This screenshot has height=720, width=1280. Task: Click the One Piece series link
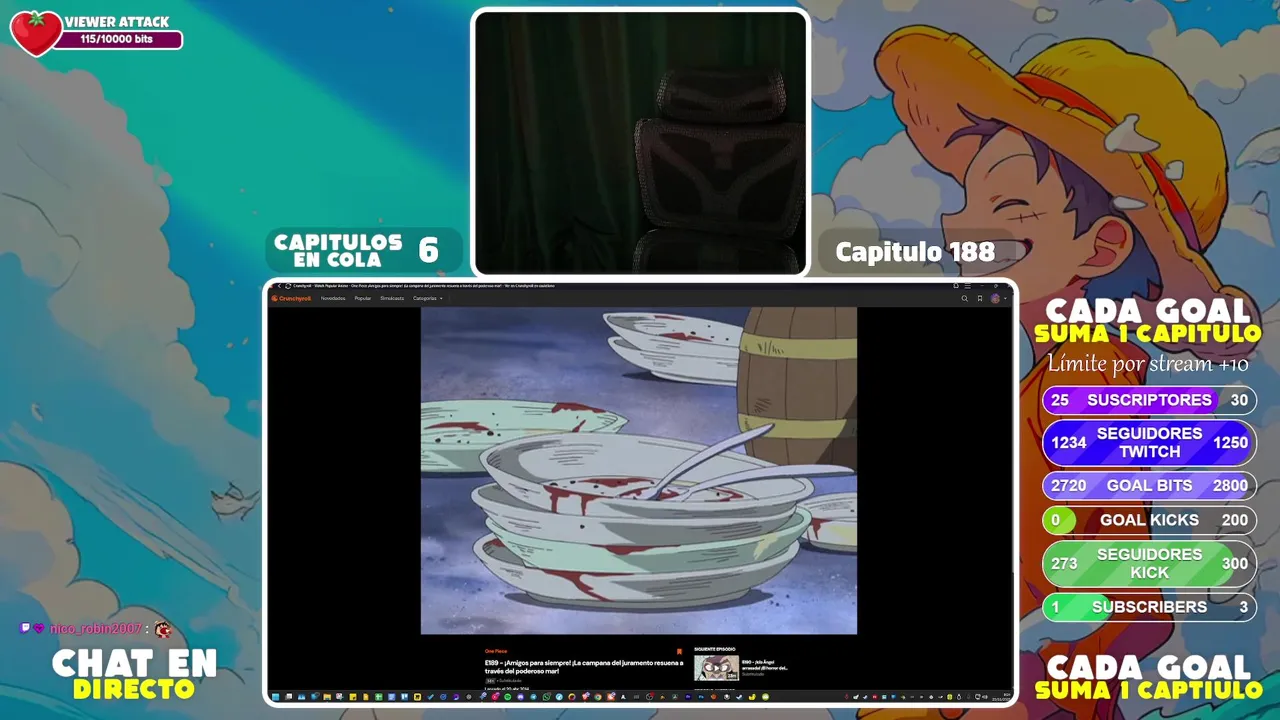[x=496, y=651]
